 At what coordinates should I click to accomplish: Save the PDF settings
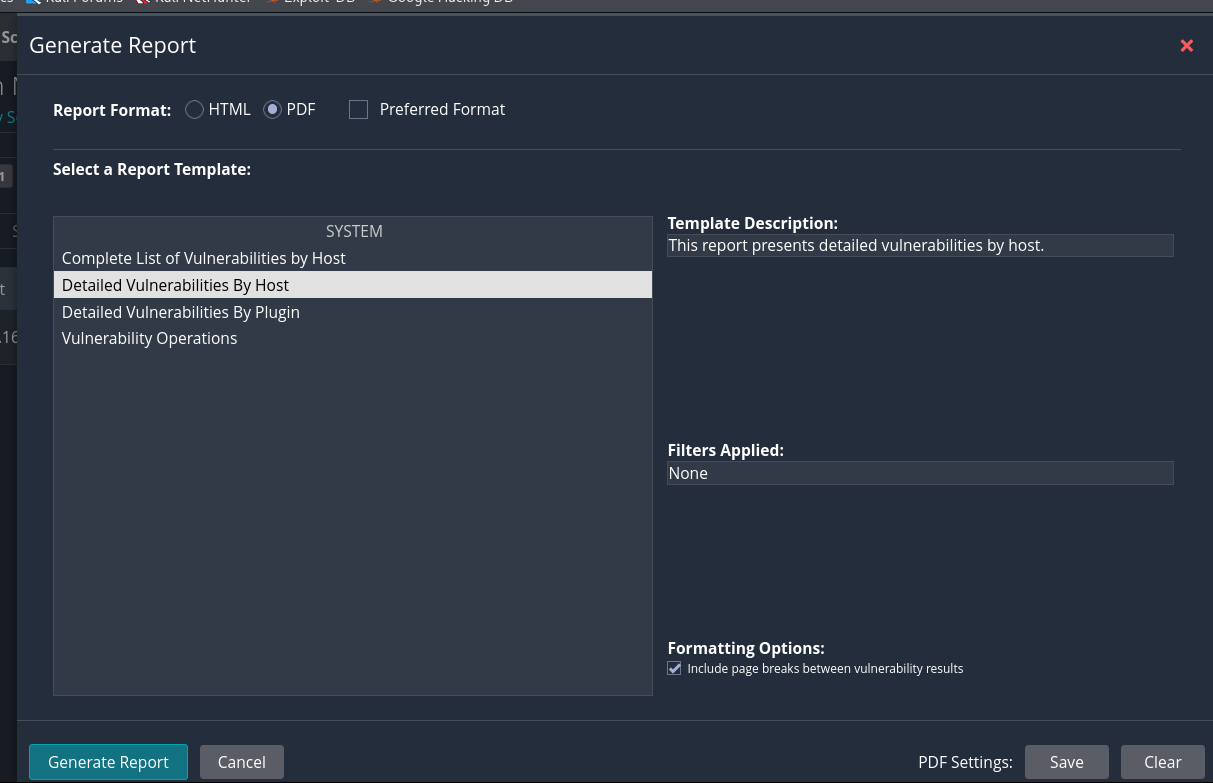point(1066,762)
